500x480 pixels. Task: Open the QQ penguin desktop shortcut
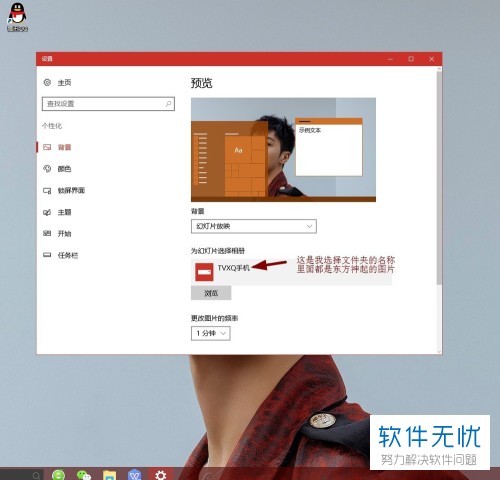click(x=17, y=17)
